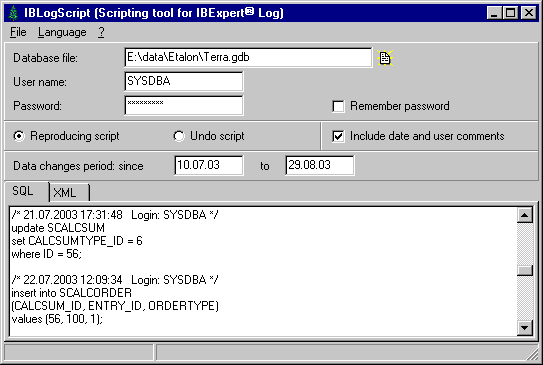The width and height of the screenshot is (543, 365).
Task: Enable Remember password checkbox
Action: (x=338, y=106)
